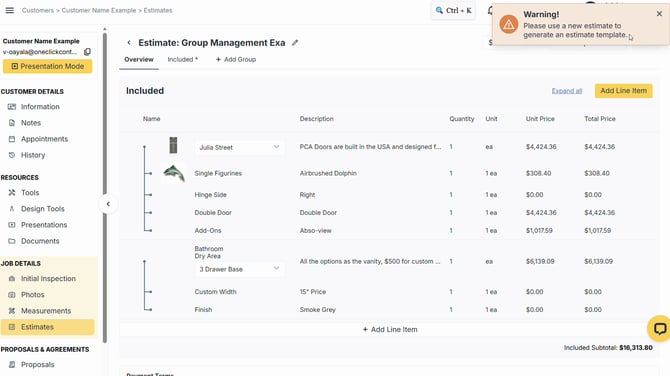
Task: Click the Add-Ons row name
Action: pyautogui.click(x=208, y=230)
